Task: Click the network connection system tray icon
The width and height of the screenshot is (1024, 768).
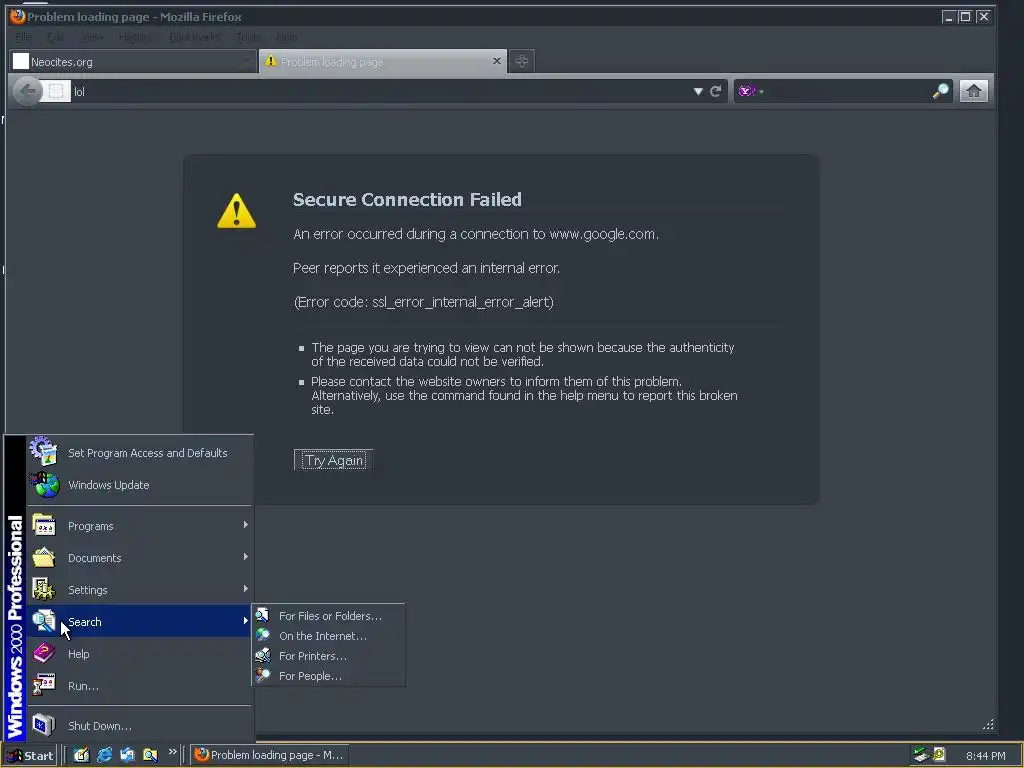Action: [921, 755]
